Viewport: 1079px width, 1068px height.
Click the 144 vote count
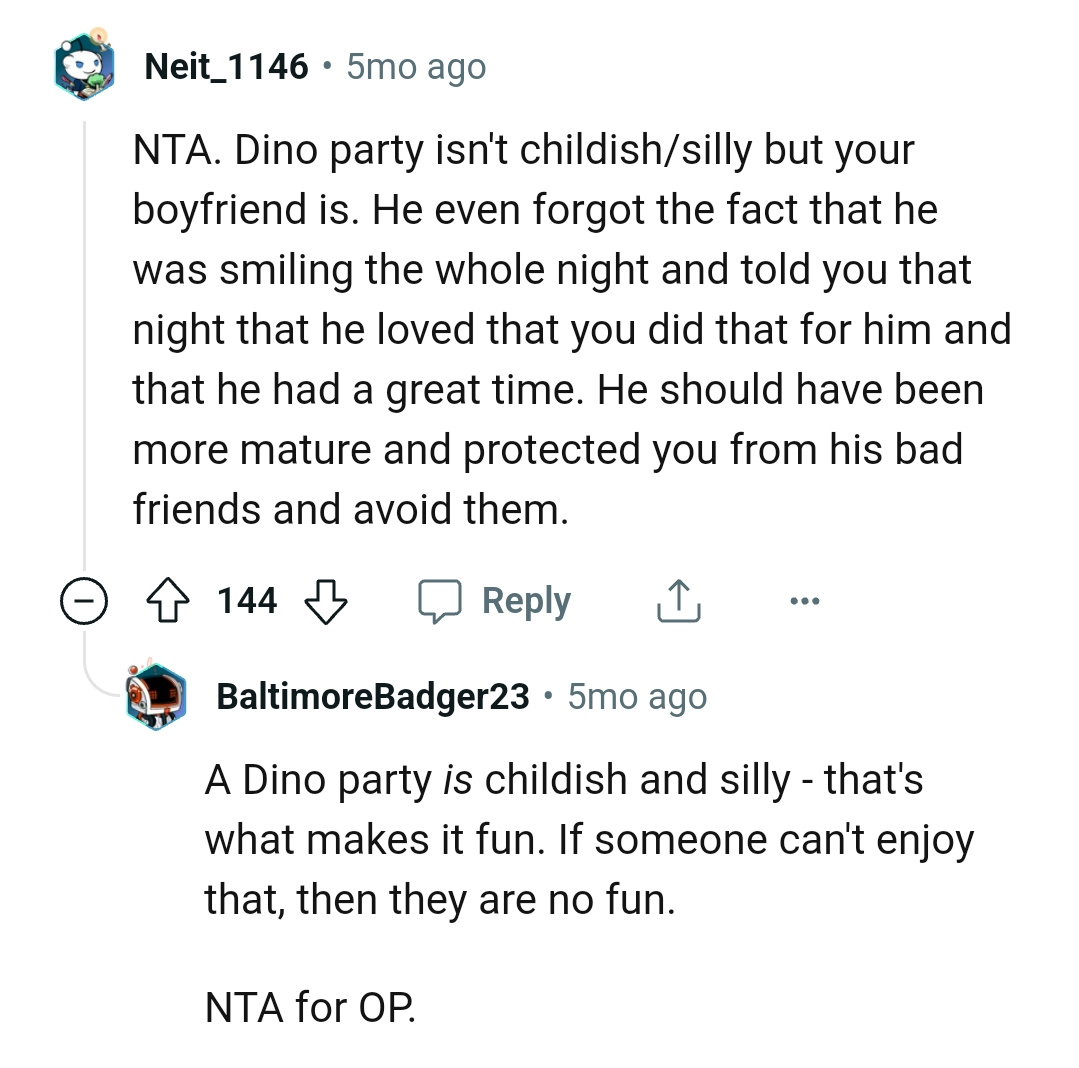pyautogui.click(x=247, y=601)
